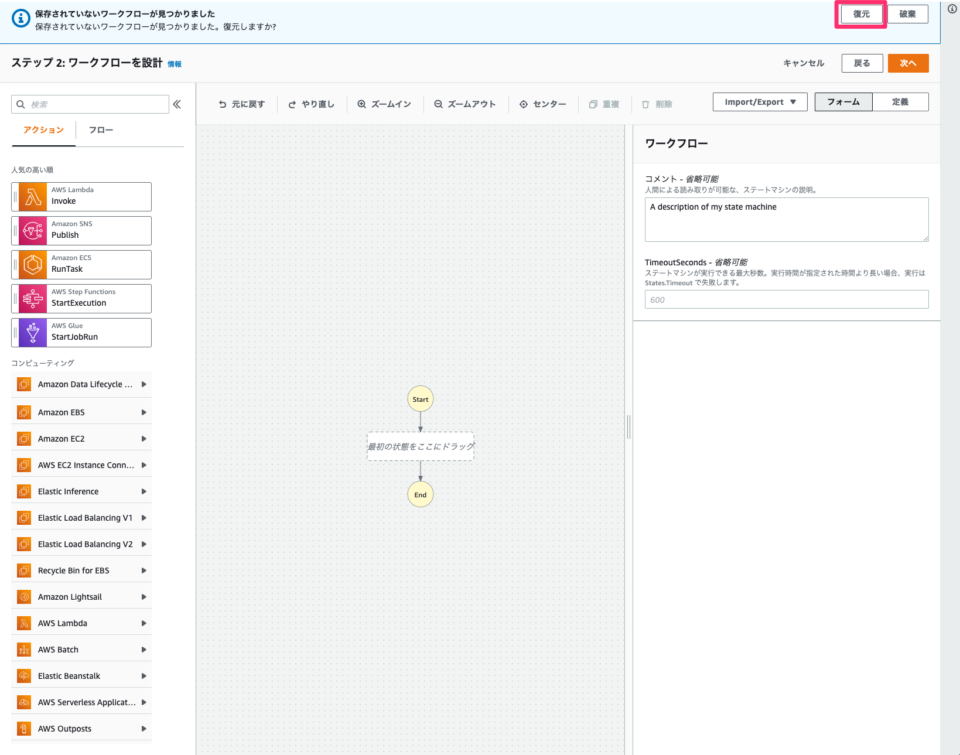This screenshot has height=755, width=960.
Task: Click the キャンセル button
Action: click(803, 63)
